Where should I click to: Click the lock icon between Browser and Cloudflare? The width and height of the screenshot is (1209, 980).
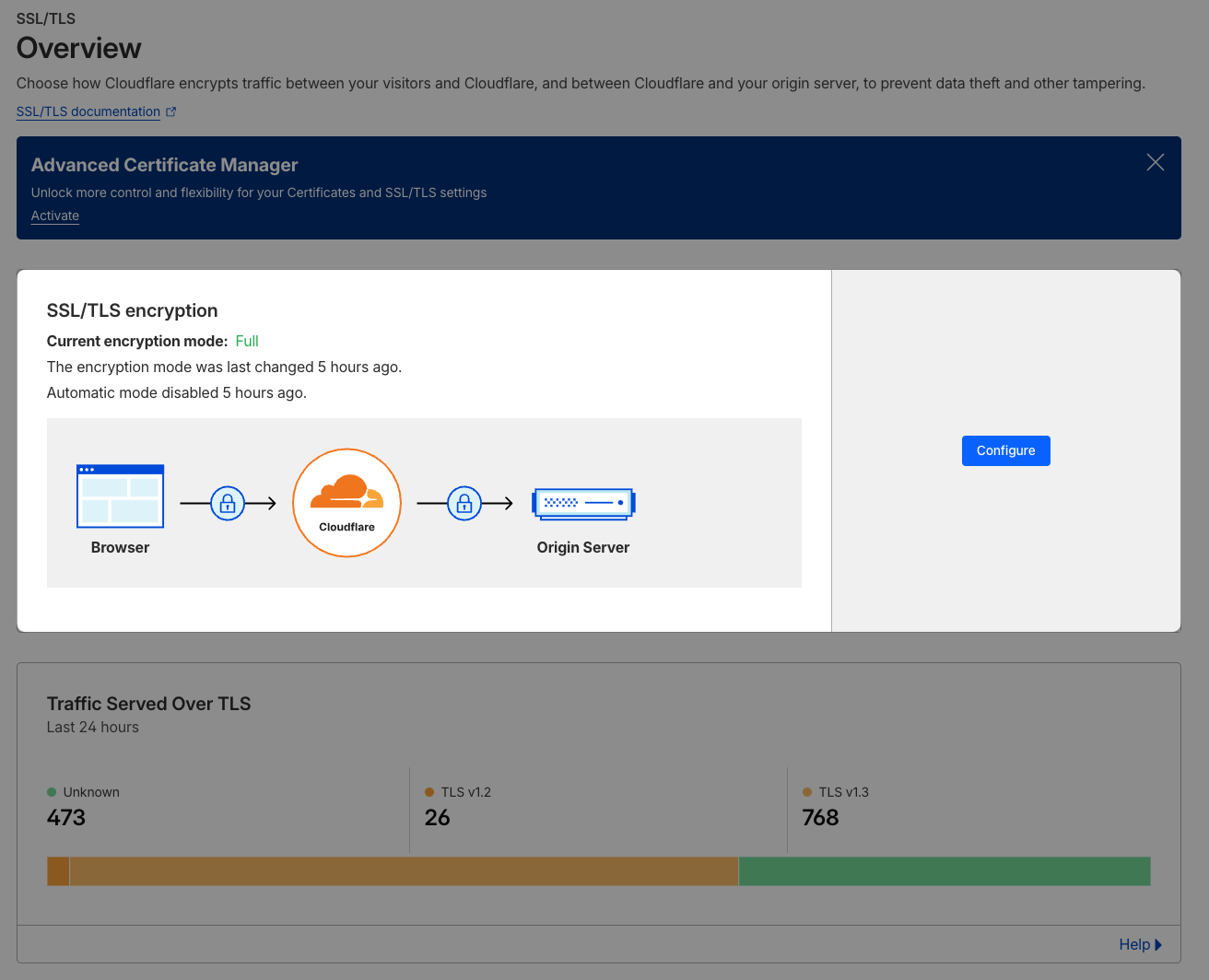[x=228, y=503]
